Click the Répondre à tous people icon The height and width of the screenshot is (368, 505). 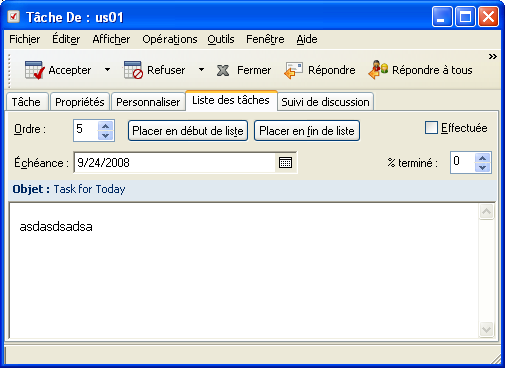click(x=378, y=70)
